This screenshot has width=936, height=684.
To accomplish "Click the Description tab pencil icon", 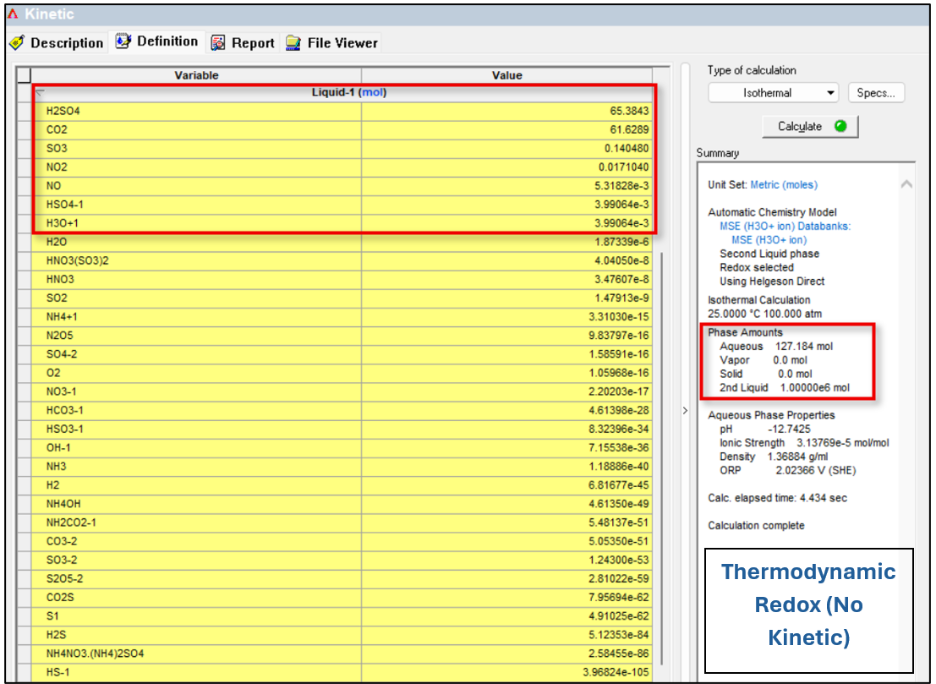I will (x=17, y=43).
